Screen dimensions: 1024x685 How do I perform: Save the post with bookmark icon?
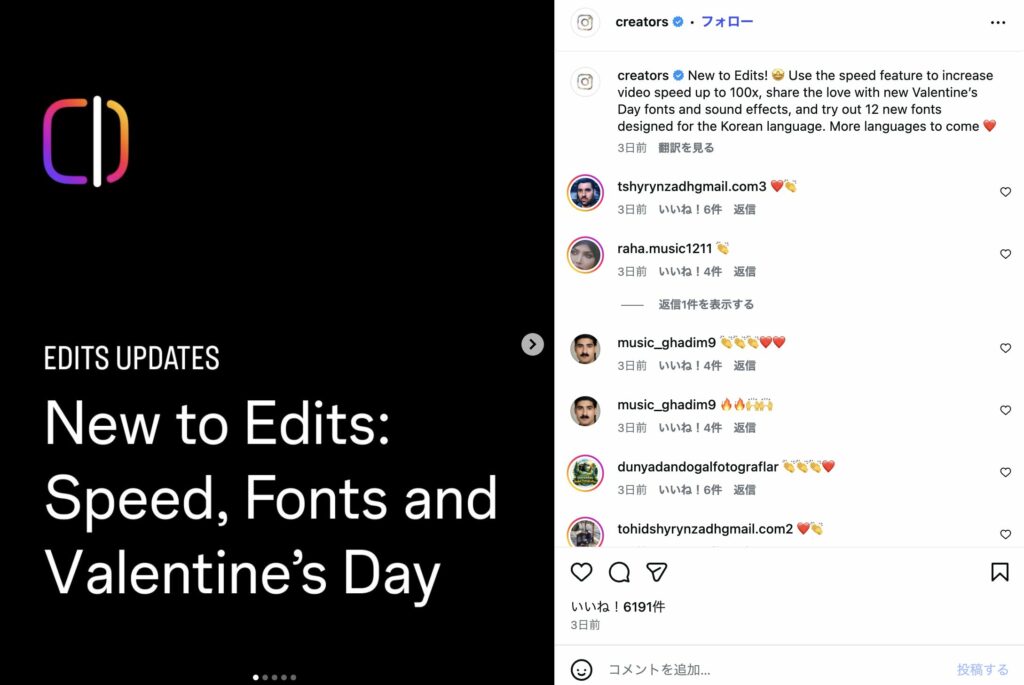(x=999, y=572)
